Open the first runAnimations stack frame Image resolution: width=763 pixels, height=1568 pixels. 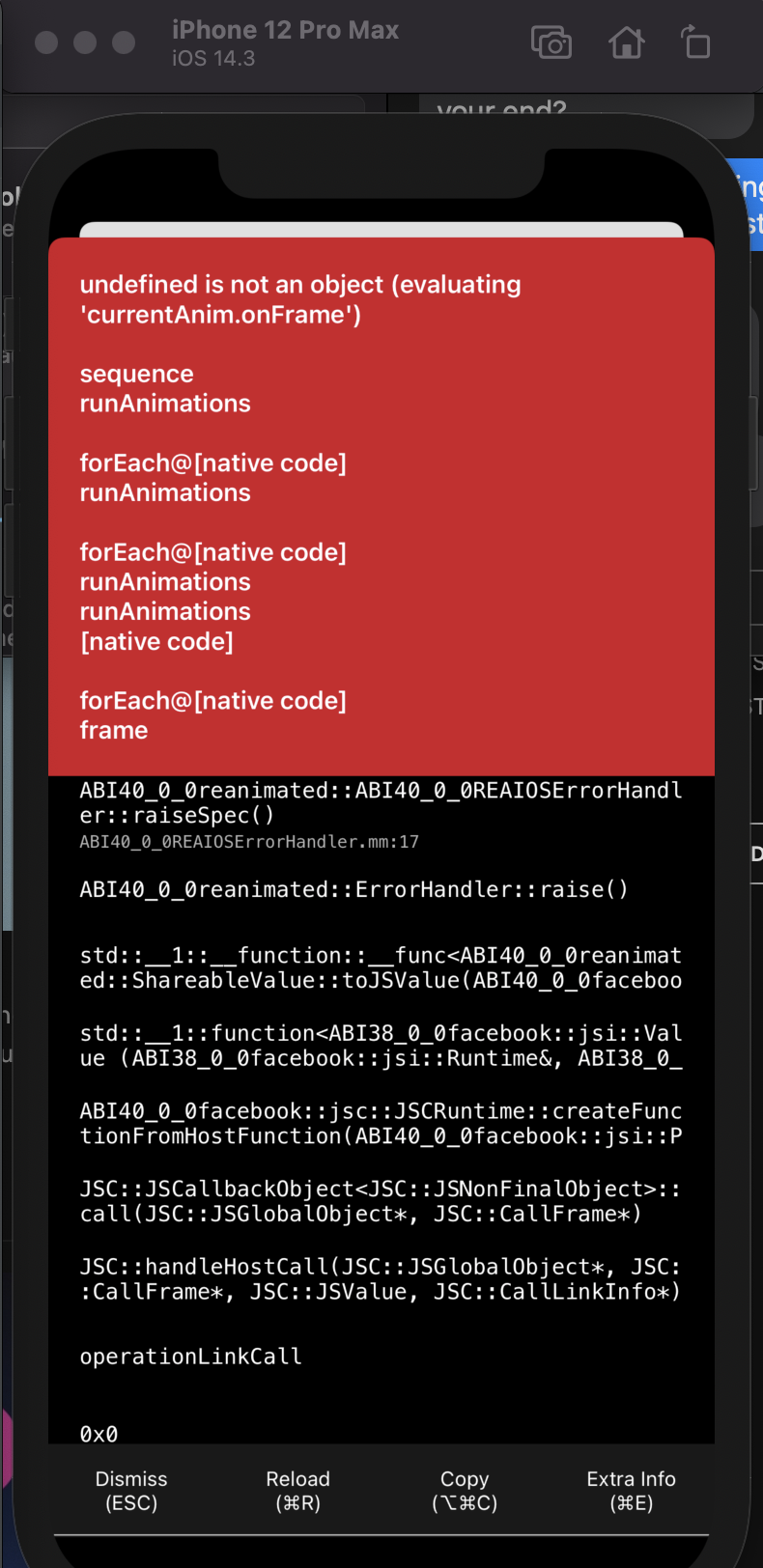coord(164,404)
